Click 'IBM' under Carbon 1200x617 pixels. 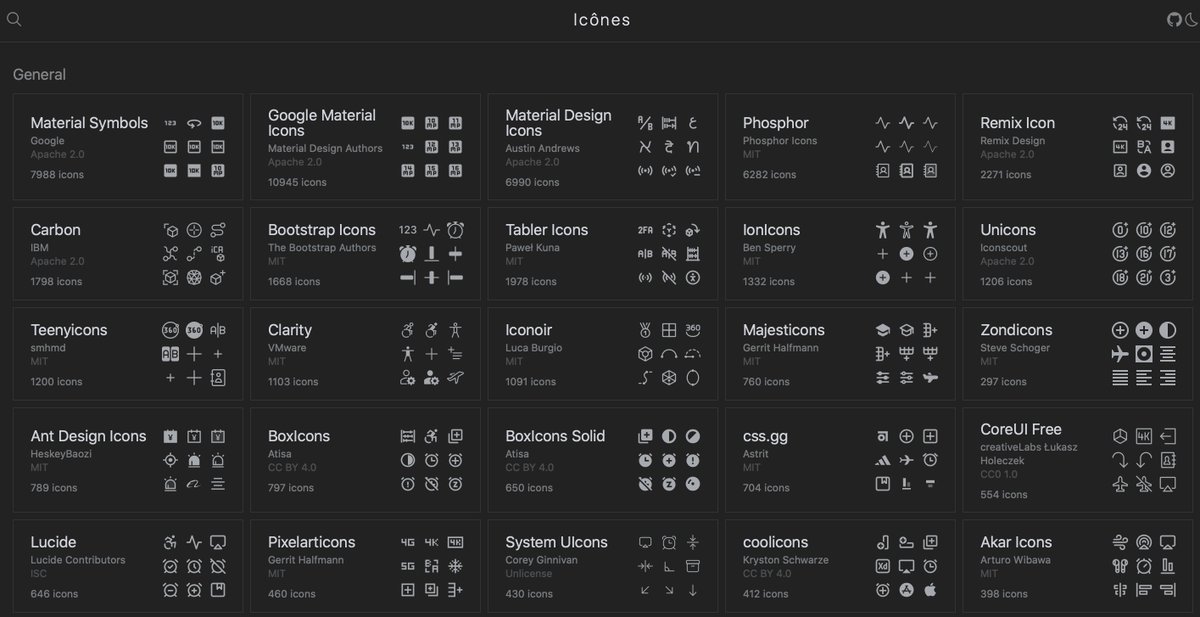tap(39, 247)
